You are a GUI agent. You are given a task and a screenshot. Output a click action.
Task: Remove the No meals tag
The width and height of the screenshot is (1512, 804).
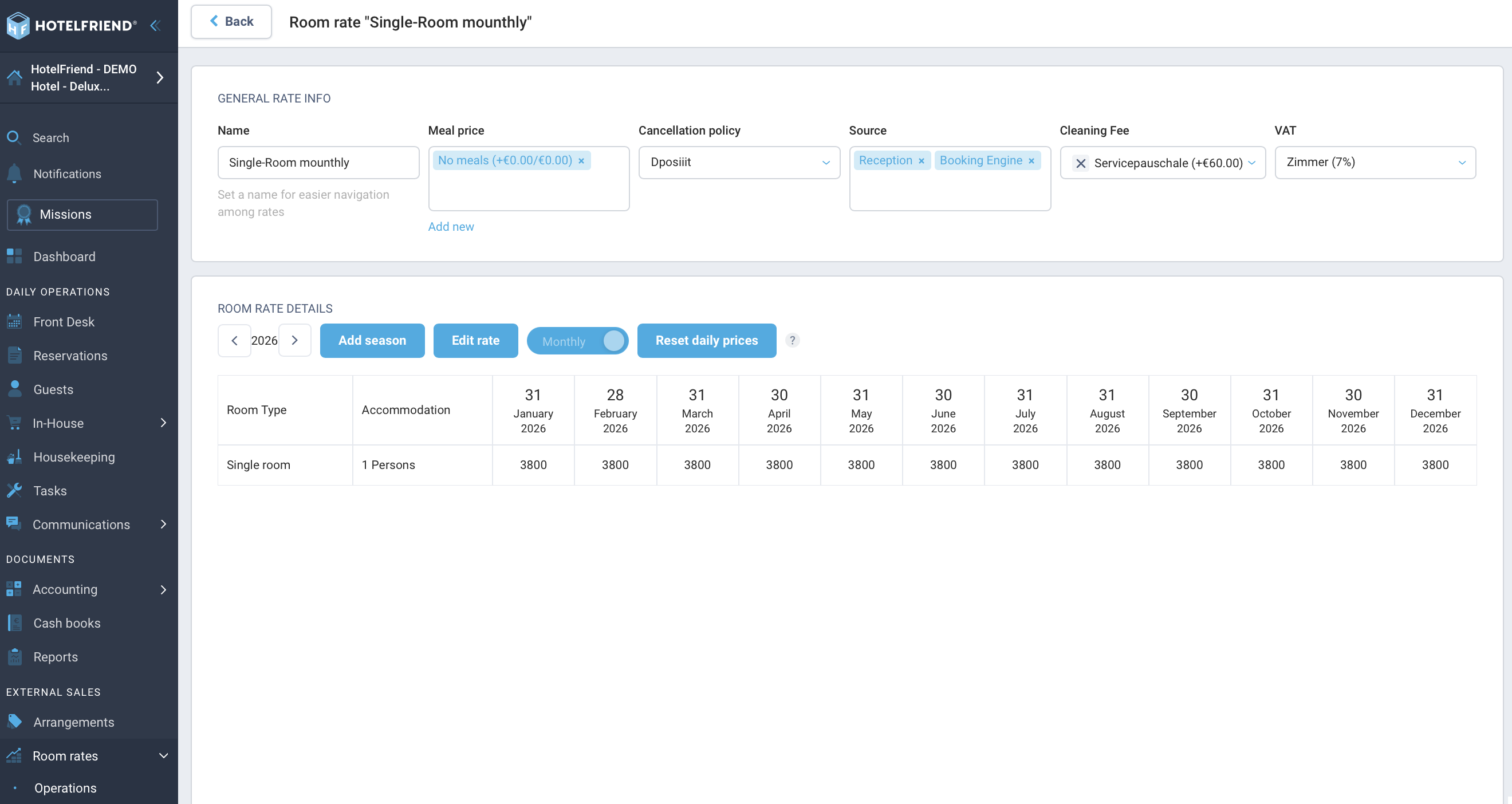(581, 161)
